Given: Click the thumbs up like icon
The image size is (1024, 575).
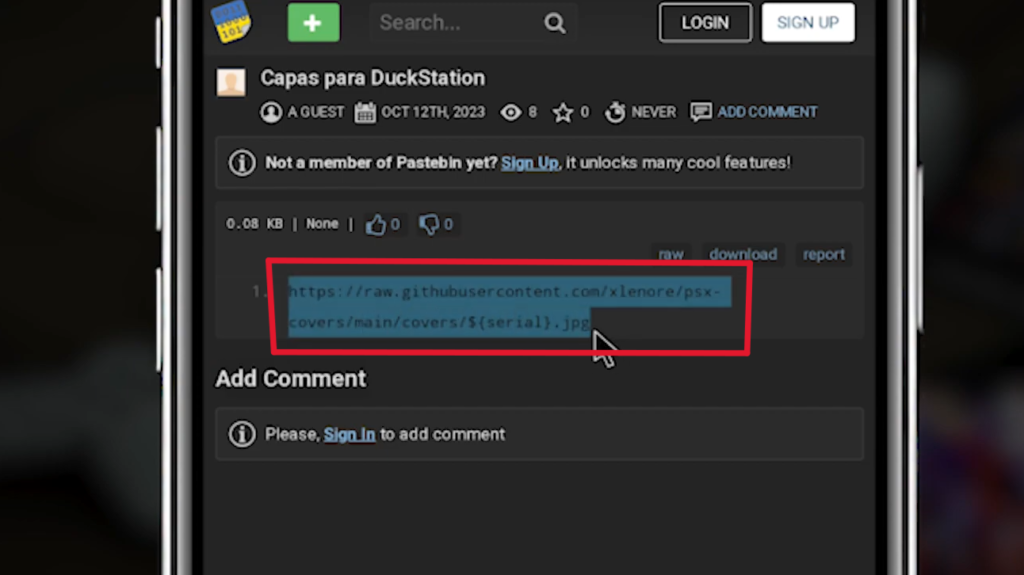Looking at the screenshot, I should pyautogui.click(x=376, y=225).
